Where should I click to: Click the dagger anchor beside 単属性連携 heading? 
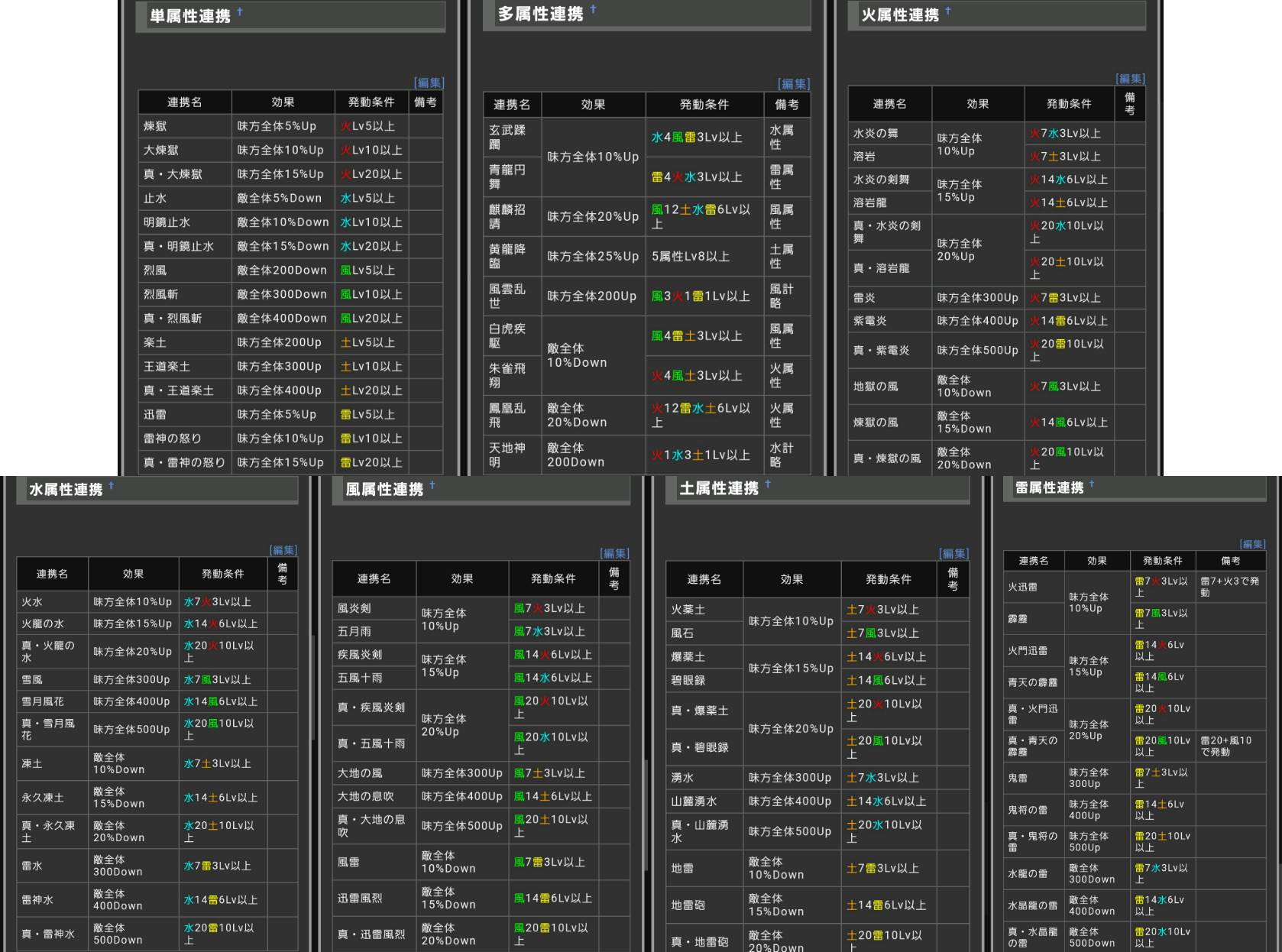coord(240,11)
